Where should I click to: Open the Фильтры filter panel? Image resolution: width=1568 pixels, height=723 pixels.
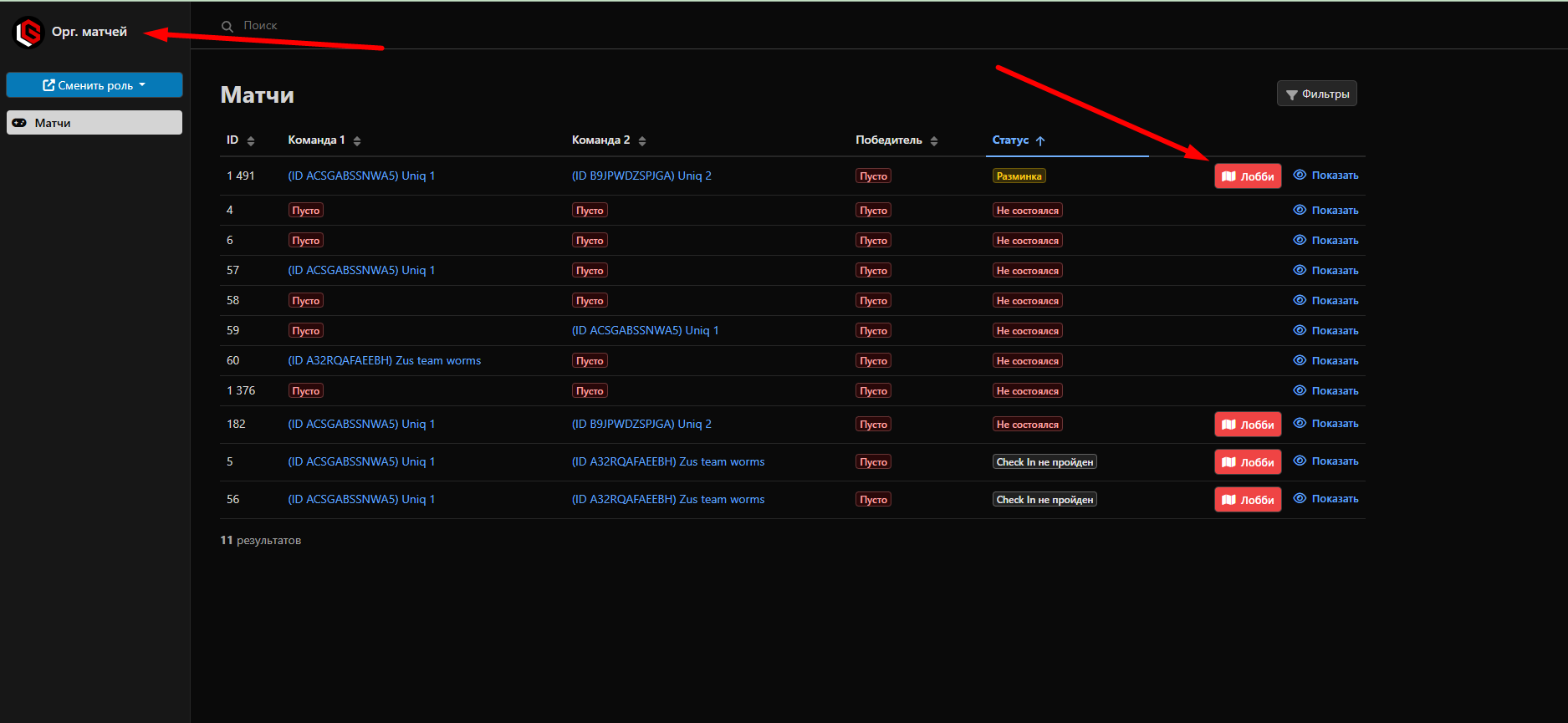(1316, 94)
